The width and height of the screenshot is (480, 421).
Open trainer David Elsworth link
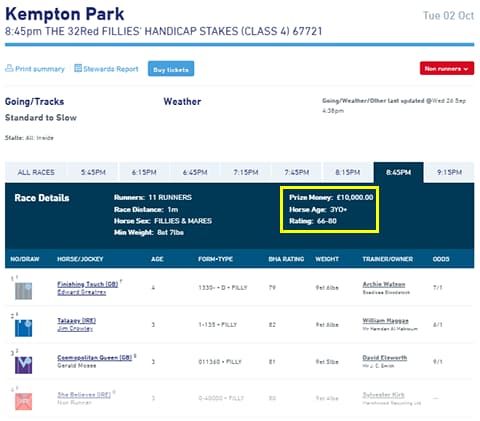tap(385, 358)
